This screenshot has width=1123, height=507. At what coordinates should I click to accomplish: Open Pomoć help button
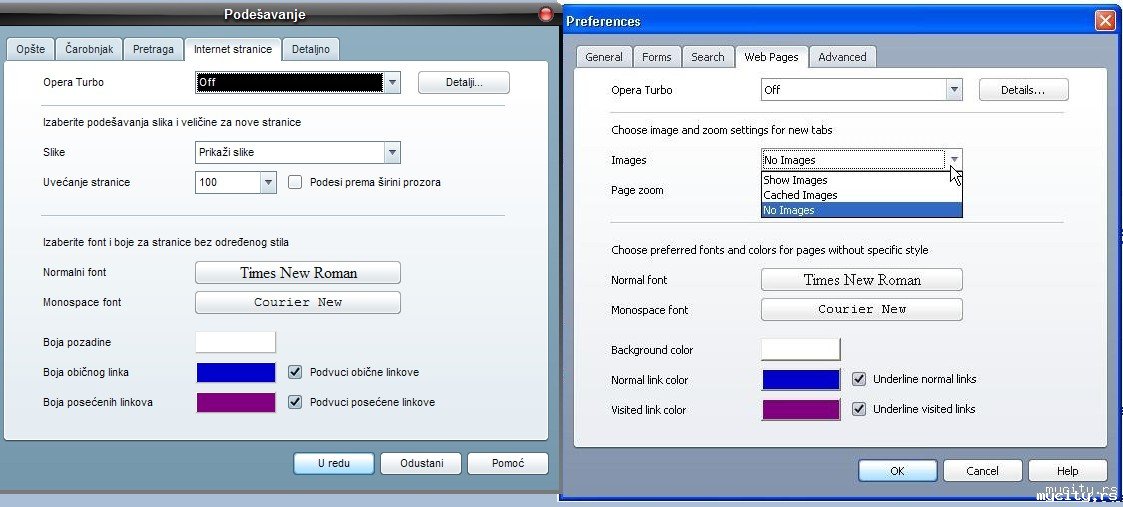point(508,463)
